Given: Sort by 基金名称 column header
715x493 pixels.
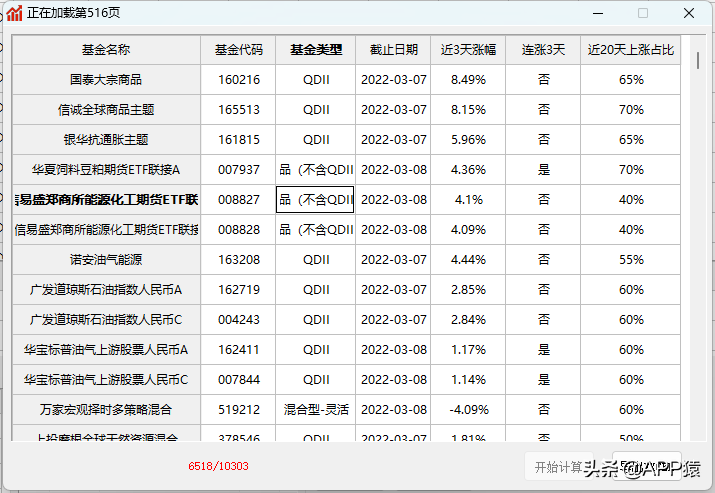Looking at the screenshot, I should (x=106, y=50).
